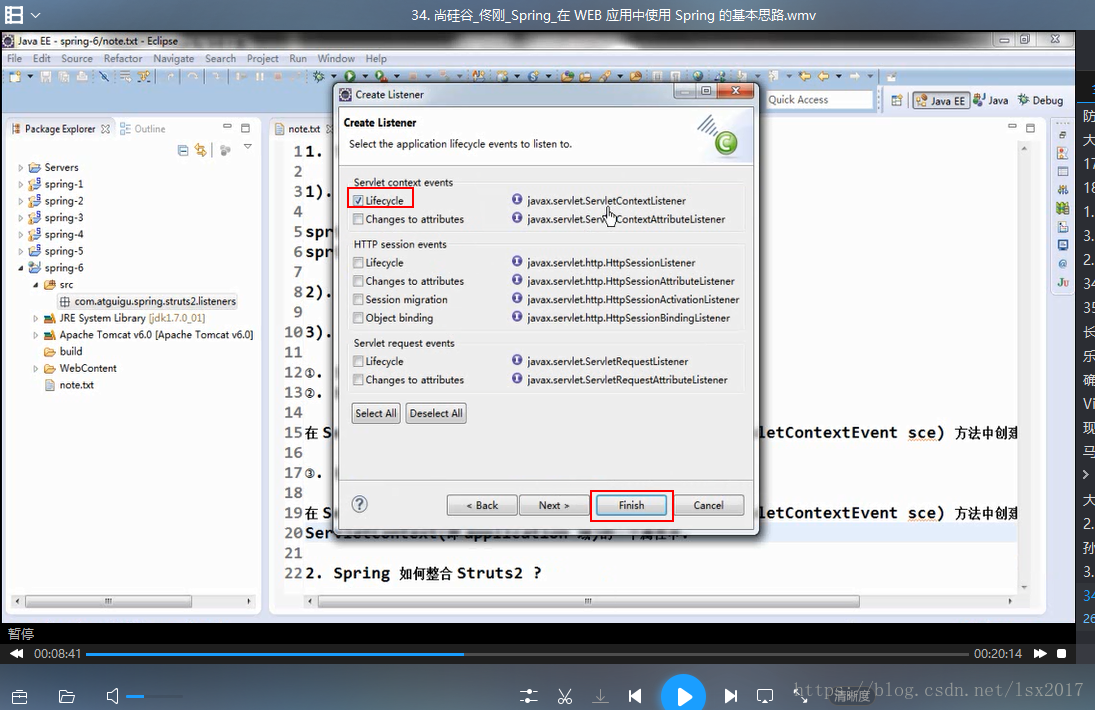This screenshot has width=1095, height=710.
Task: Mute the player volume speaker icon
Action: (112, 696)
